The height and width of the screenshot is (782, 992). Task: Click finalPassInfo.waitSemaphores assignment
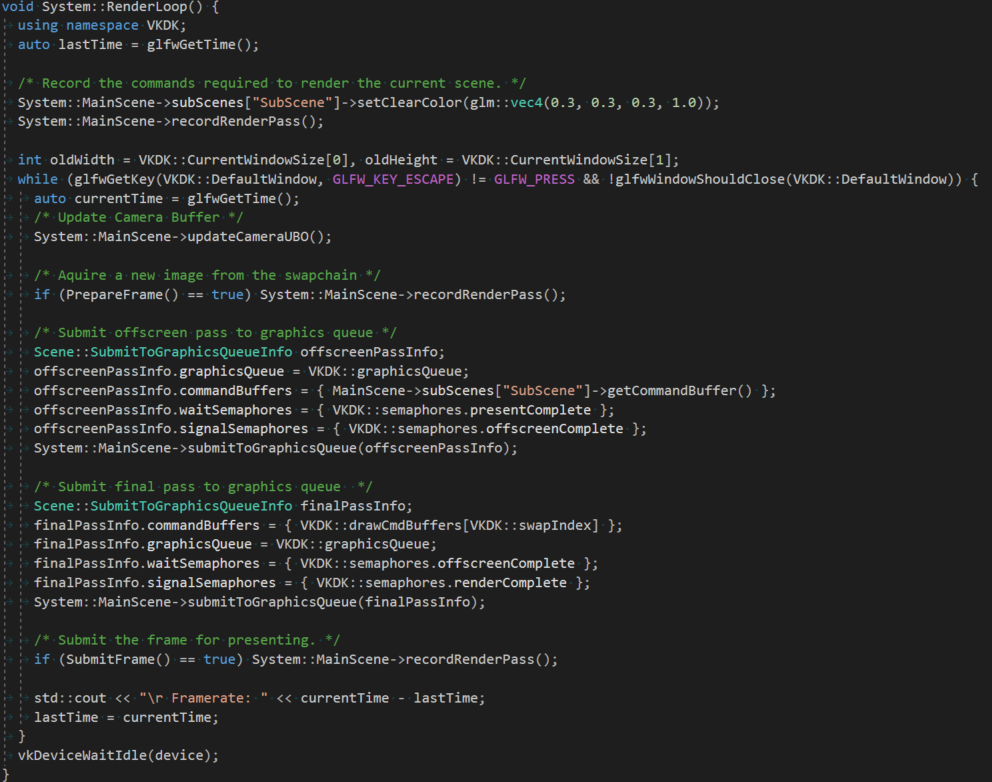pyautogui.click(x=316, y=564)
